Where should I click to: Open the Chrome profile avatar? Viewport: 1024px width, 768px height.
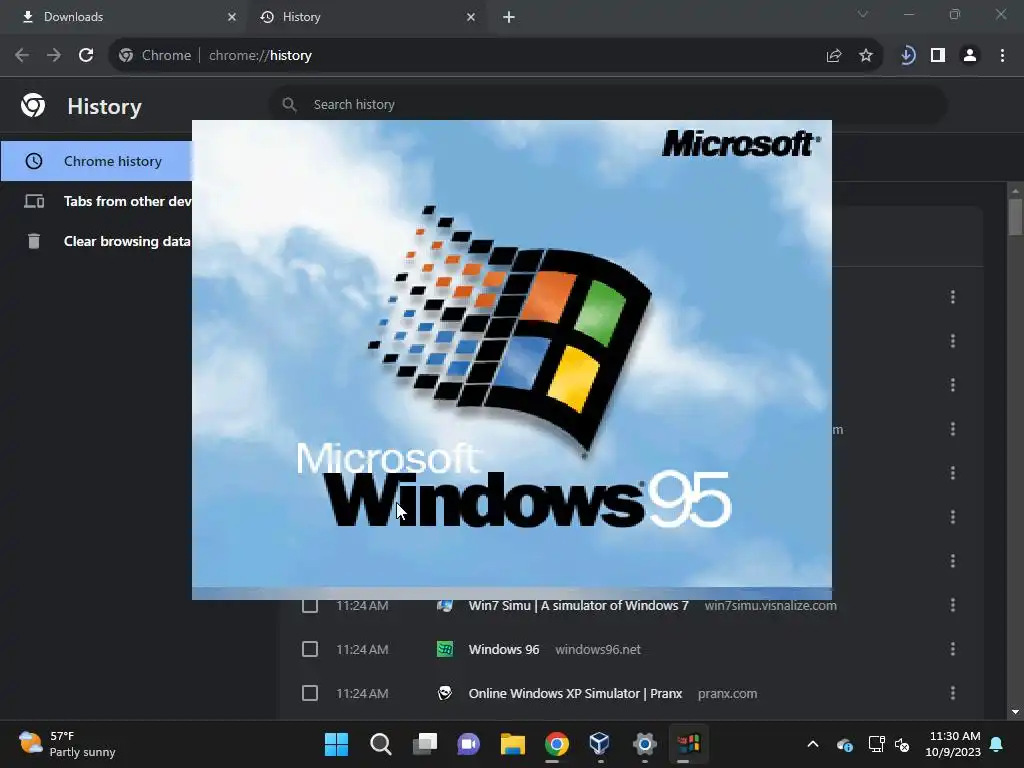click(x=970, y=56)
